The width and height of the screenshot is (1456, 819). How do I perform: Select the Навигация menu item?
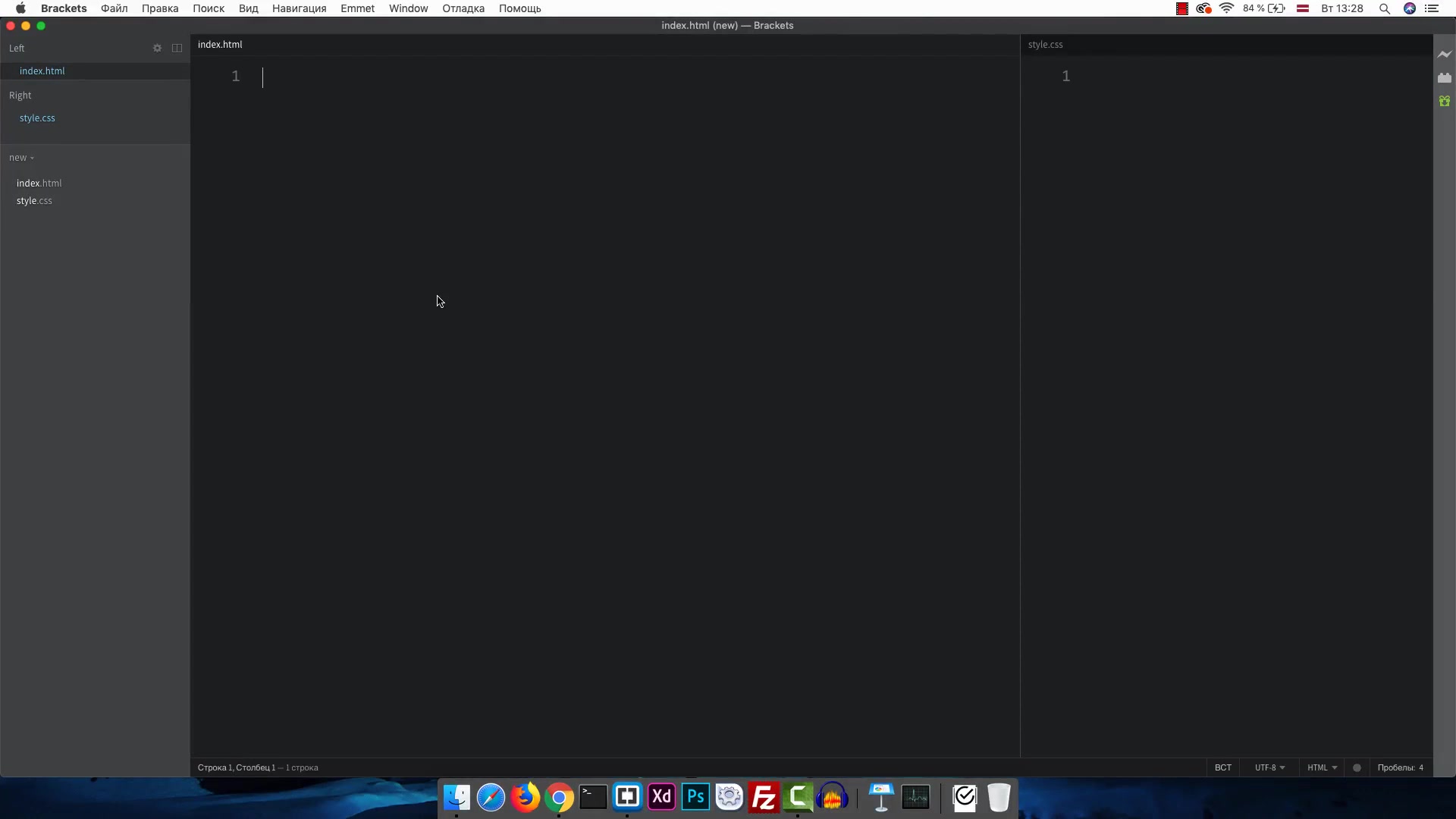tap(299, 8)
